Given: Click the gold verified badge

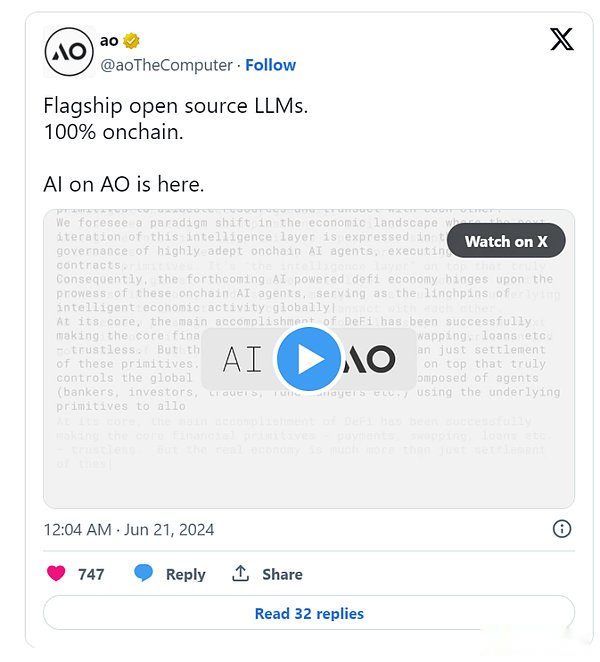Looking at the screenshot, I should coord(131,41).
